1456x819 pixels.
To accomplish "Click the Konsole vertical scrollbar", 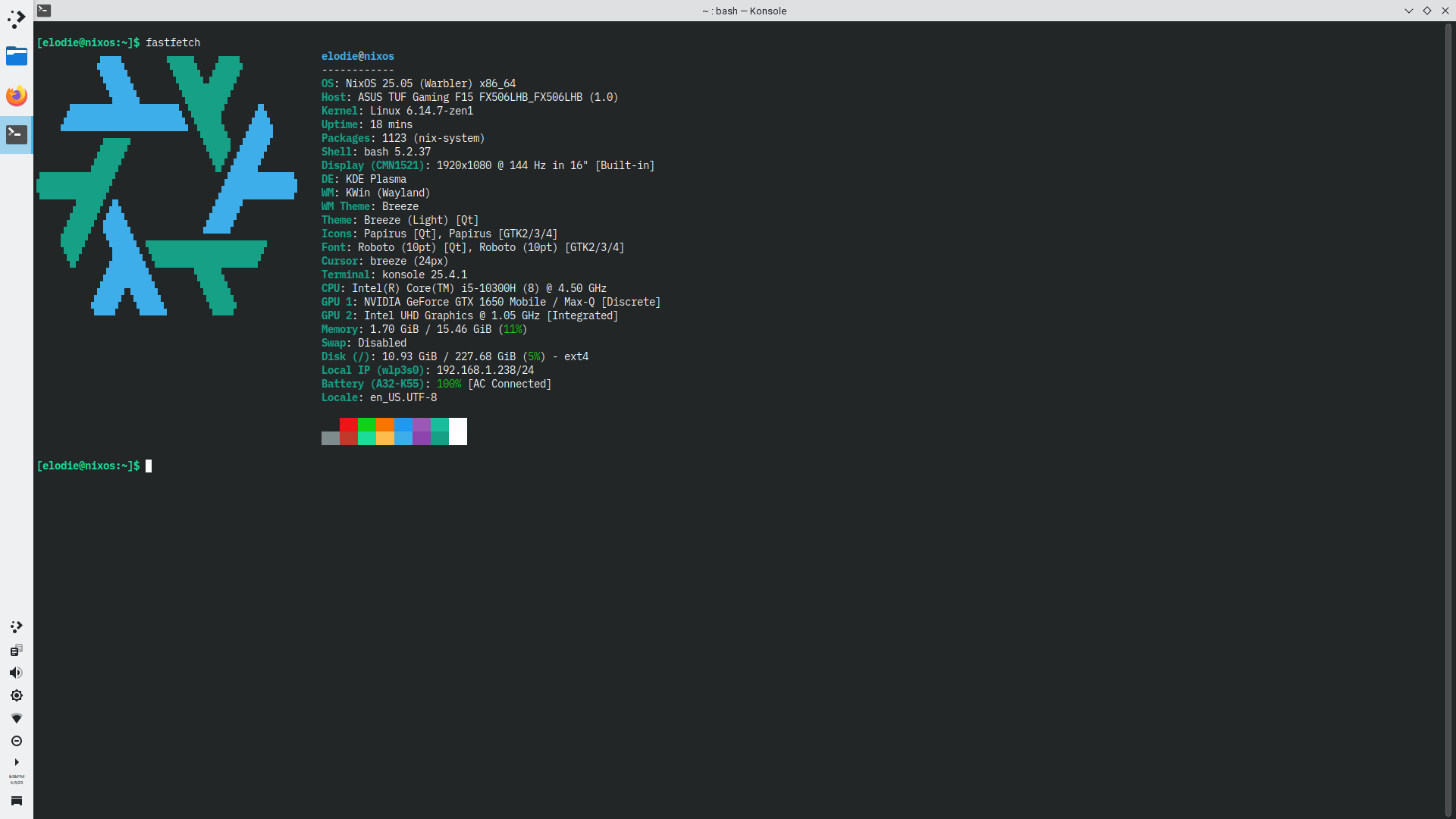I will [x=1448, y=417].
